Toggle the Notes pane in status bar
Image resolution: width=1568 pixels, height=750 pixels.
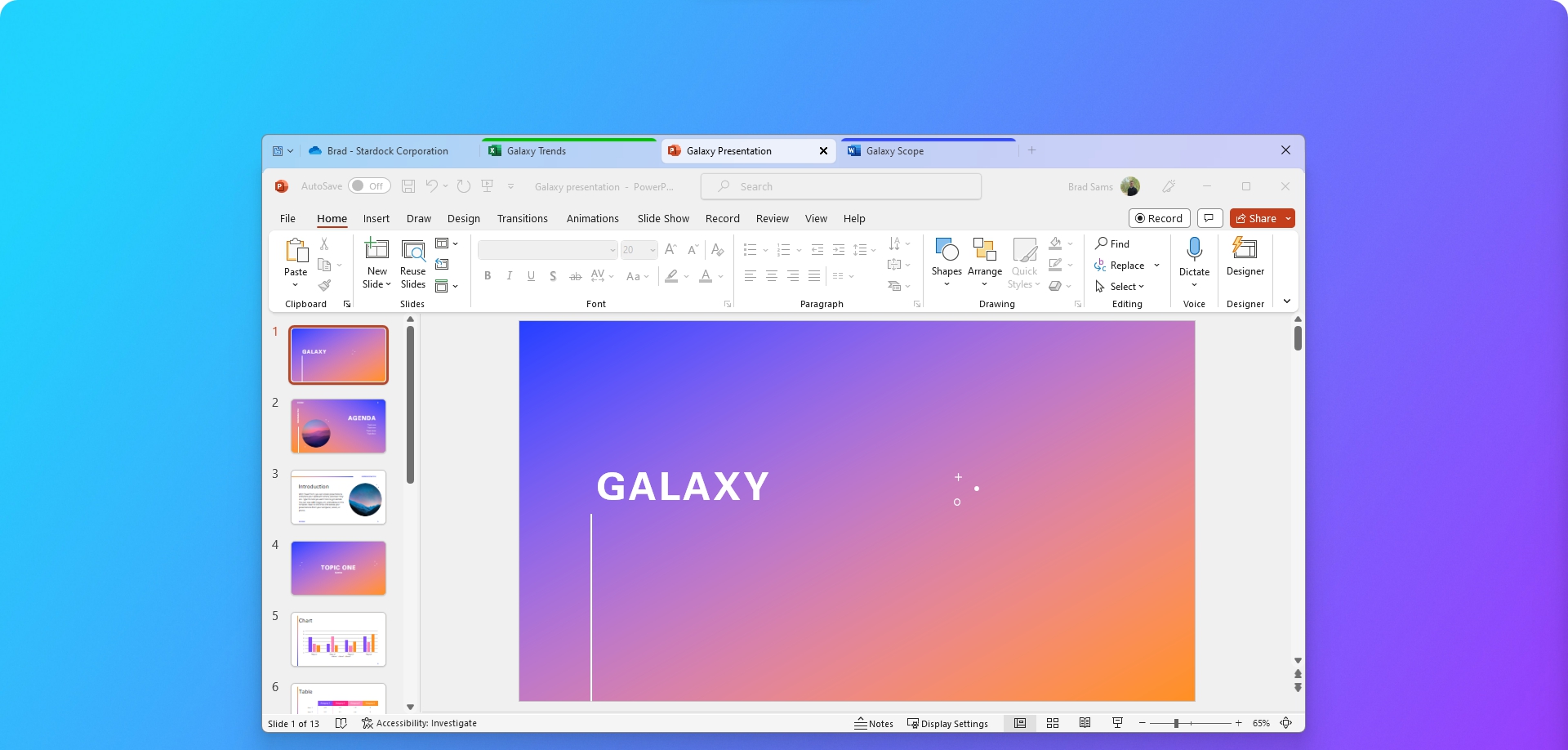(874, 723)
